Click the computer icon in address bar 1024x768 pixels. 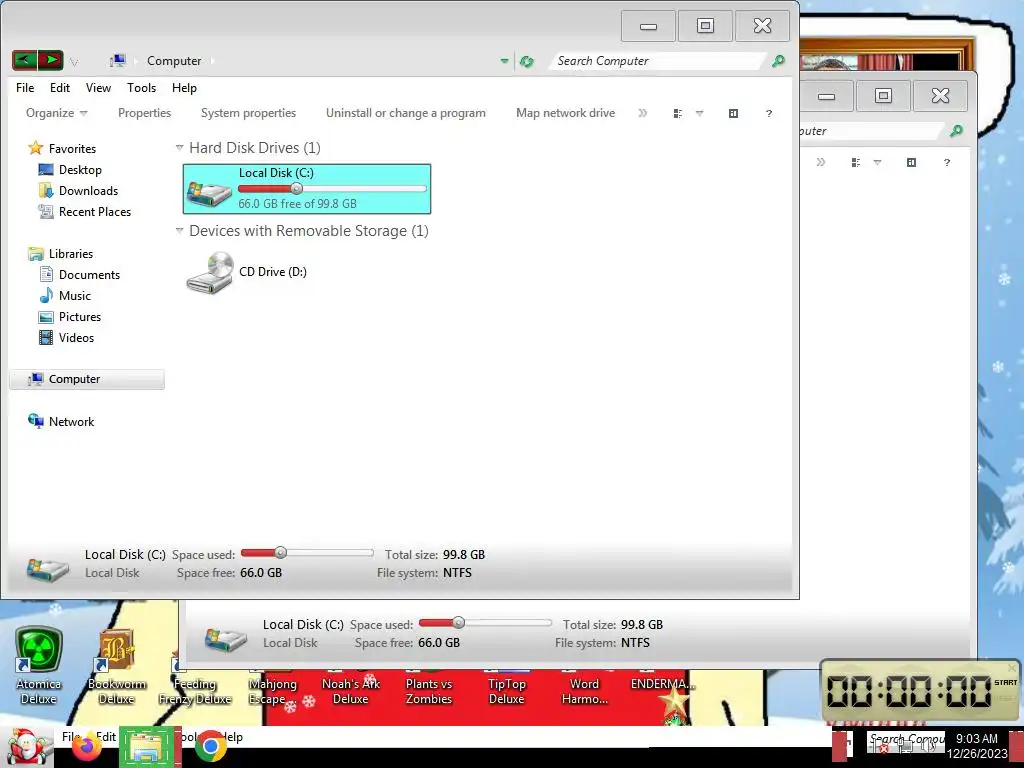[118, 61]
